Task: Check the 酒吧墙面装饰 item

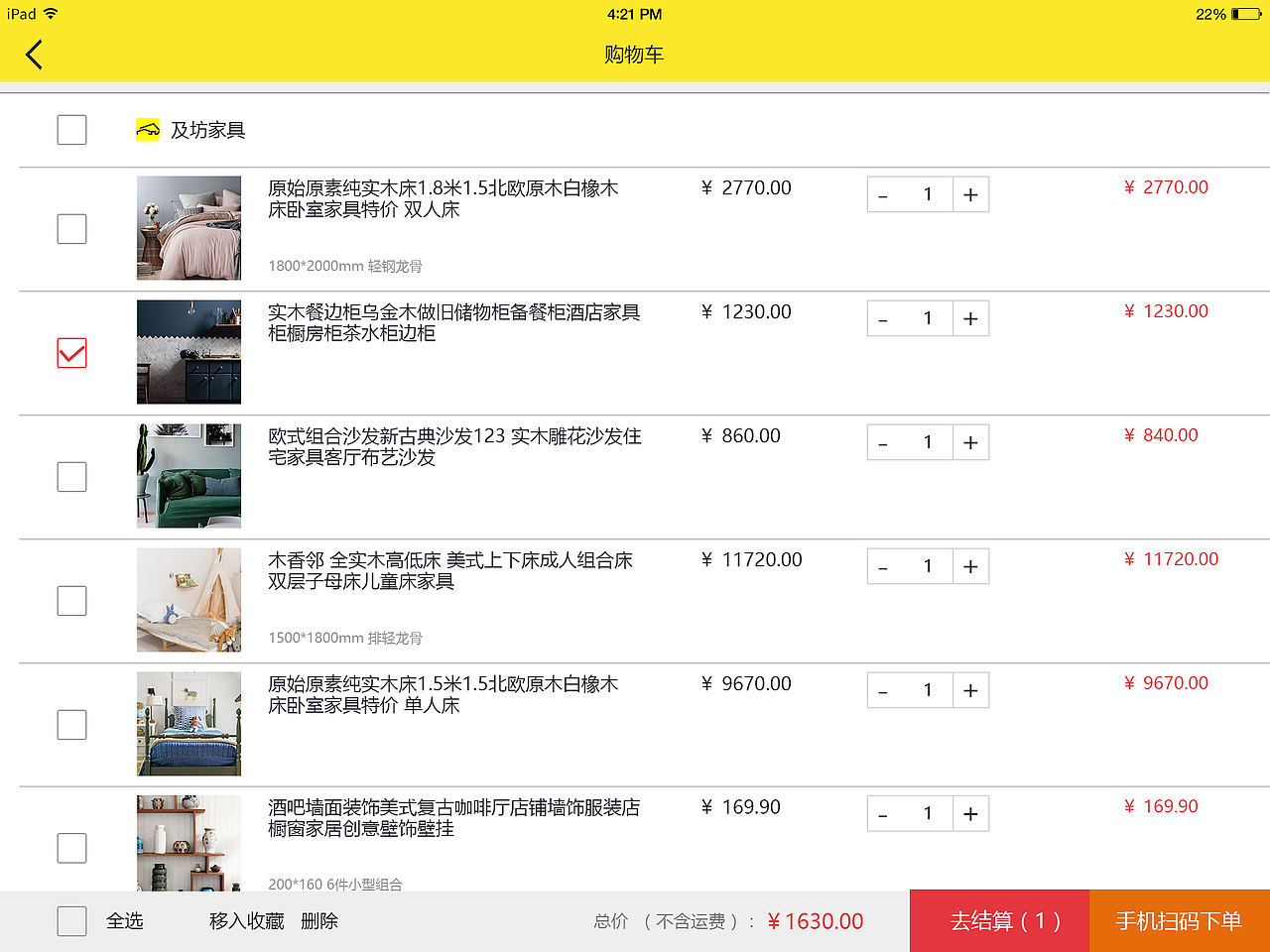Action: tap(71, 848)
